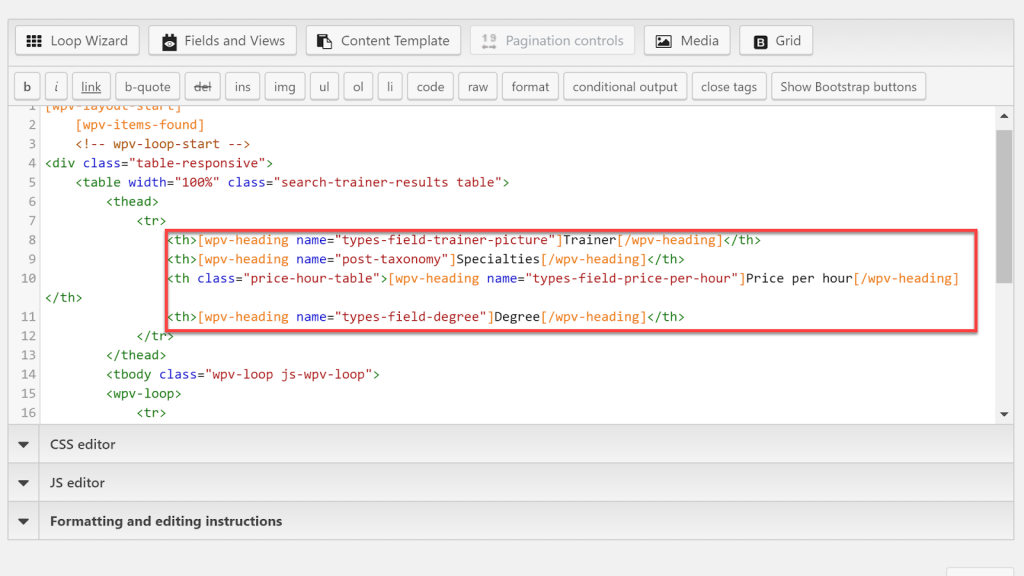Image resolution: width=1024 pixels, height=576 pixels.
Task: Expand the CSS editor section
Action: [x=83, y=444]
